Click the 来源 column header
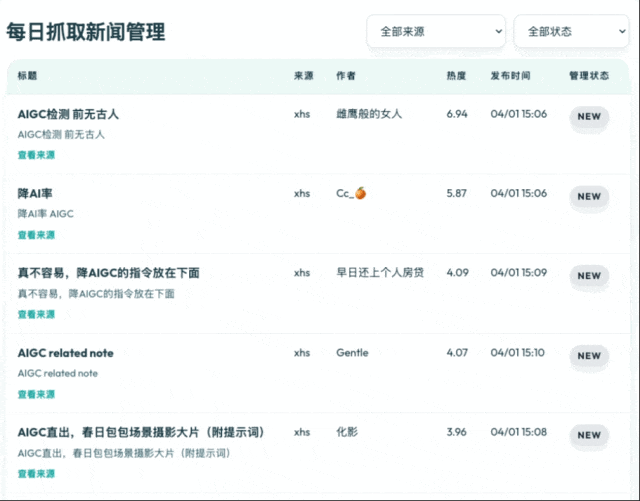Image resolution: width=640 pixels, height=501 pixels. pos(304,76)
